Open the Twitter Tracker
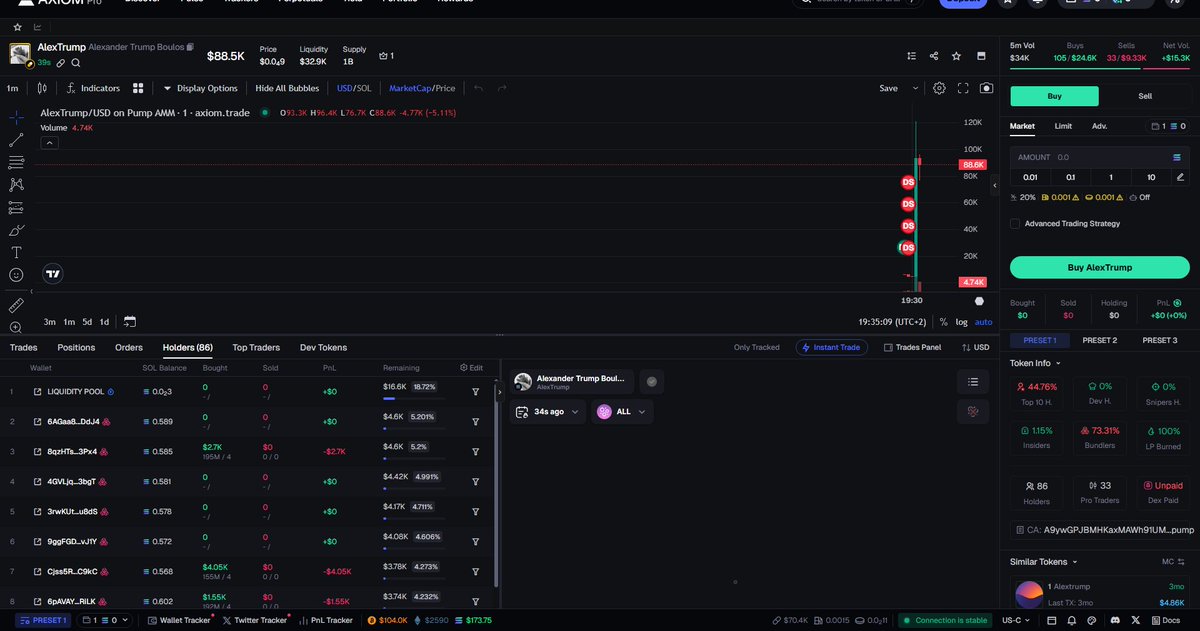 pyautogui.click(x=253, y=620)
